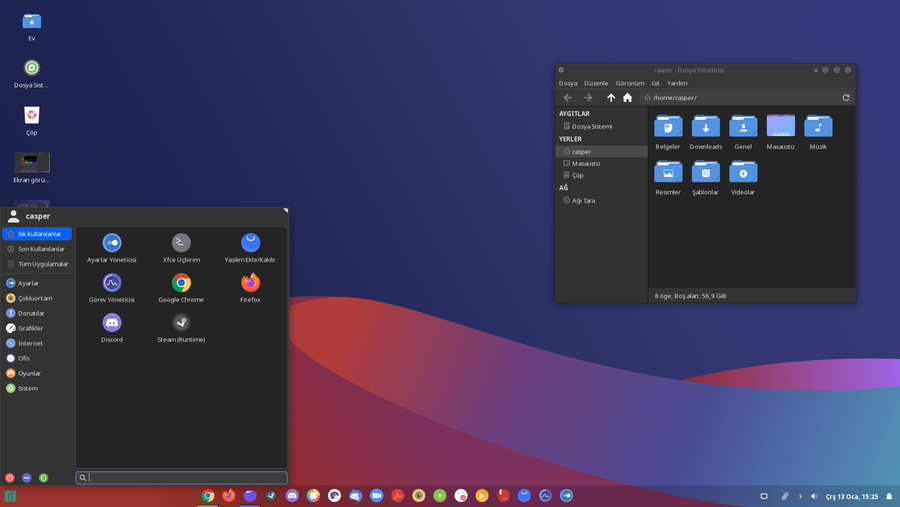
Task: Select Çöp in the file manager sidebar
Action: 577,175
